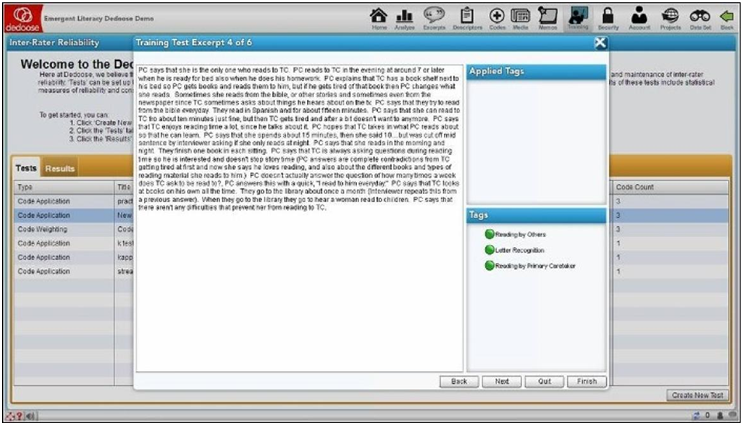The height and width of the screenshot is (425, 743).
Task: Switch to the Results tab
Action: (x=60, y=169)
